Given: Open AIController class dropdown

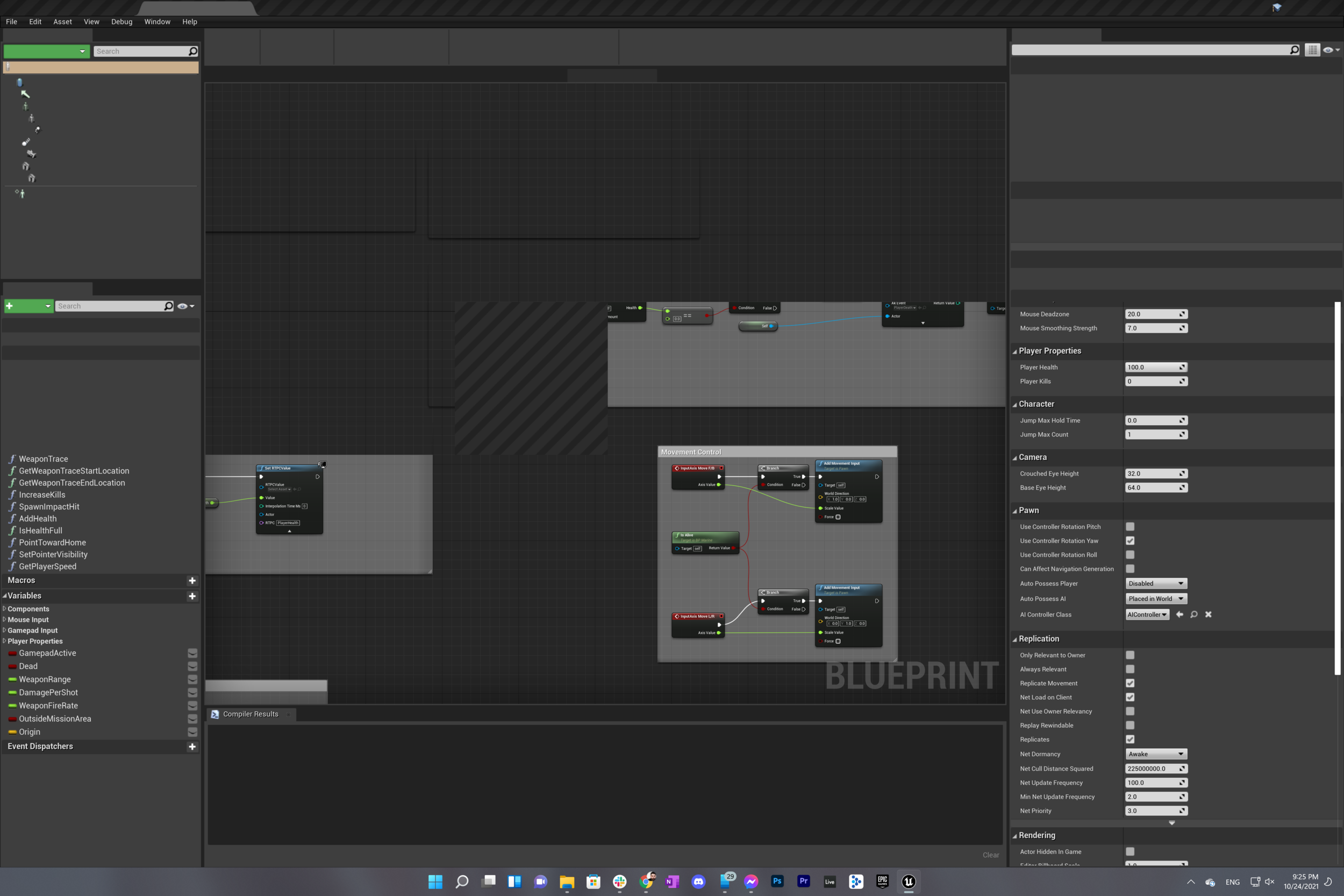Looking at the screenshot, I should coord(1147,615).
